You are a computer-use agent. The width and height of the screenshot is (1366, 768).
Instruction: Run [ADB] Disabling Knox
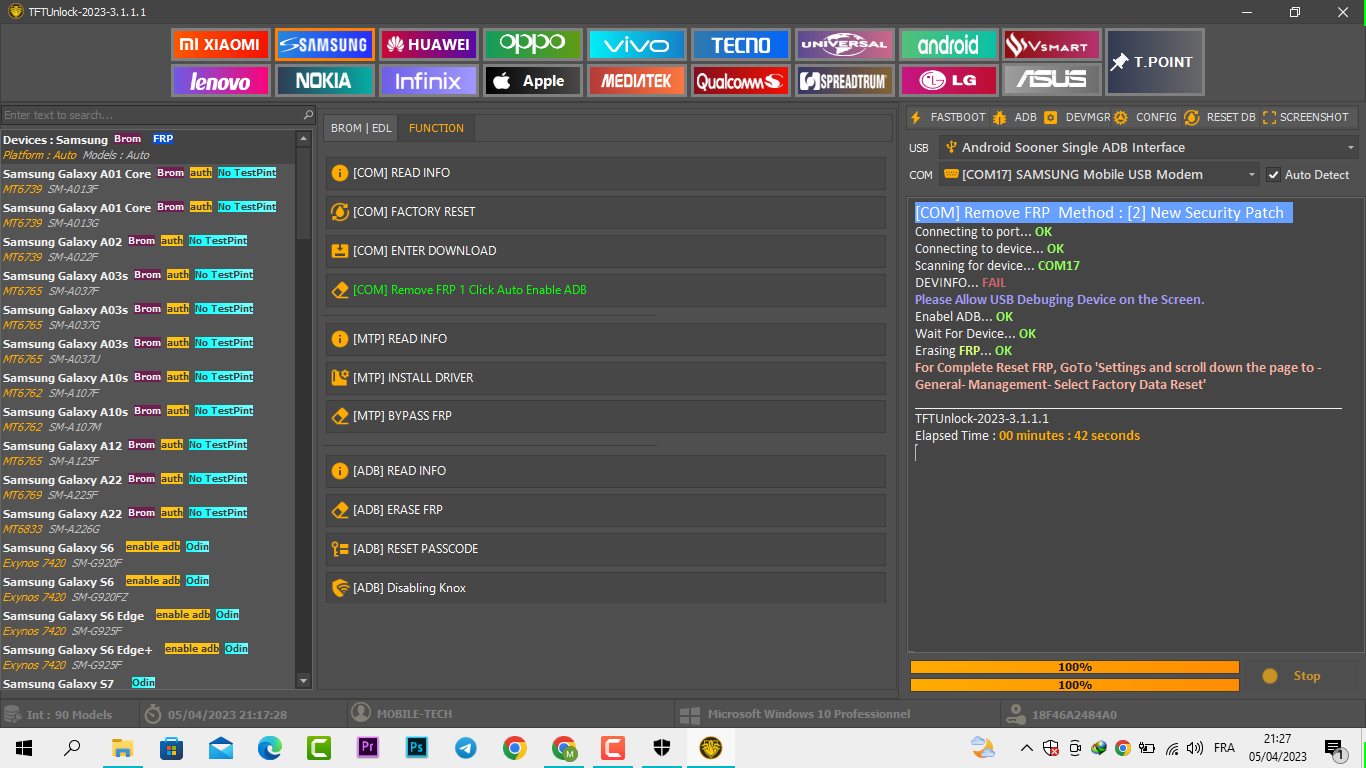coord(606,588)
